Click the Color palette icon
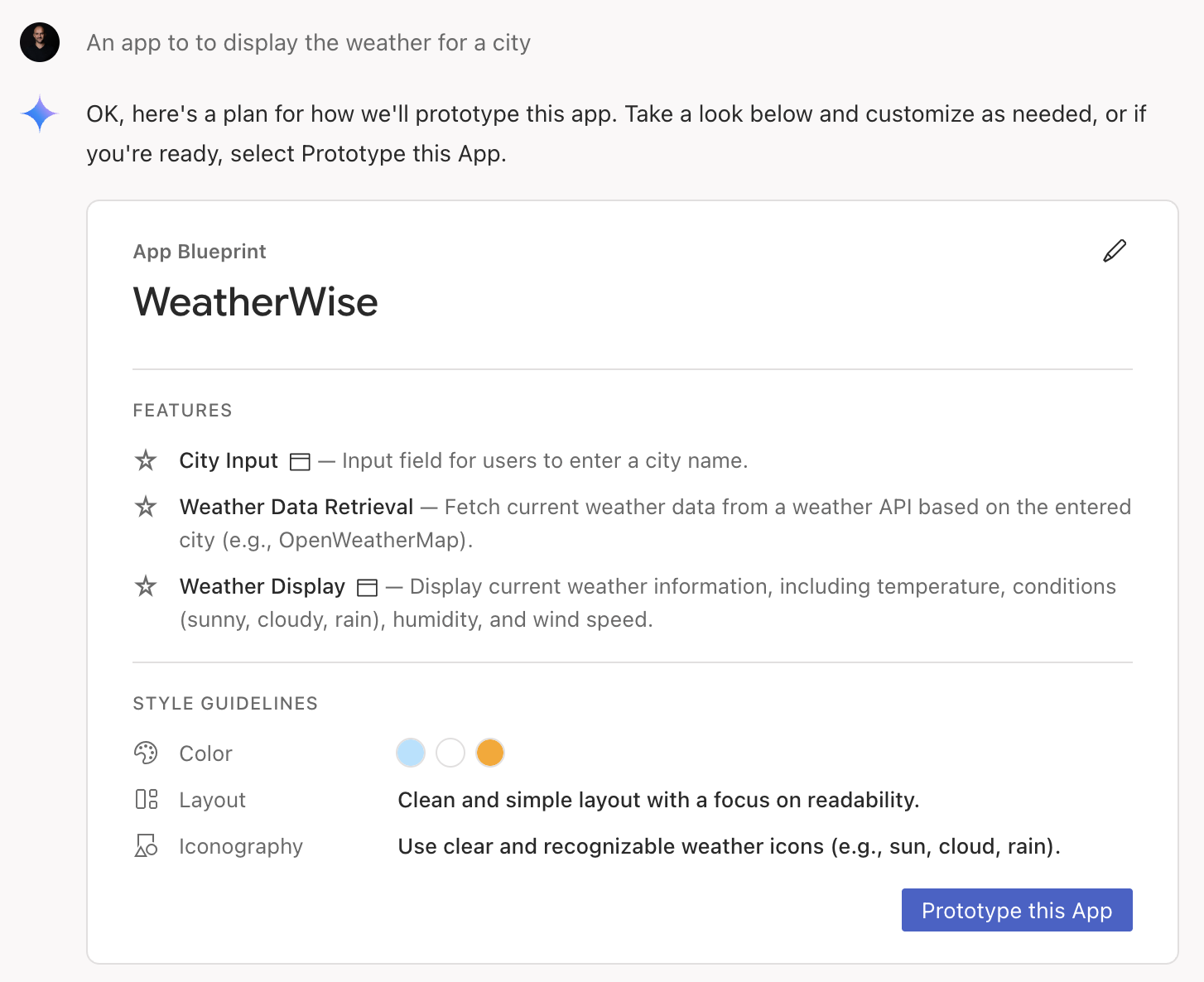Image resolution: width=1204 pixels, height=982 pixels. coord(146,753)
